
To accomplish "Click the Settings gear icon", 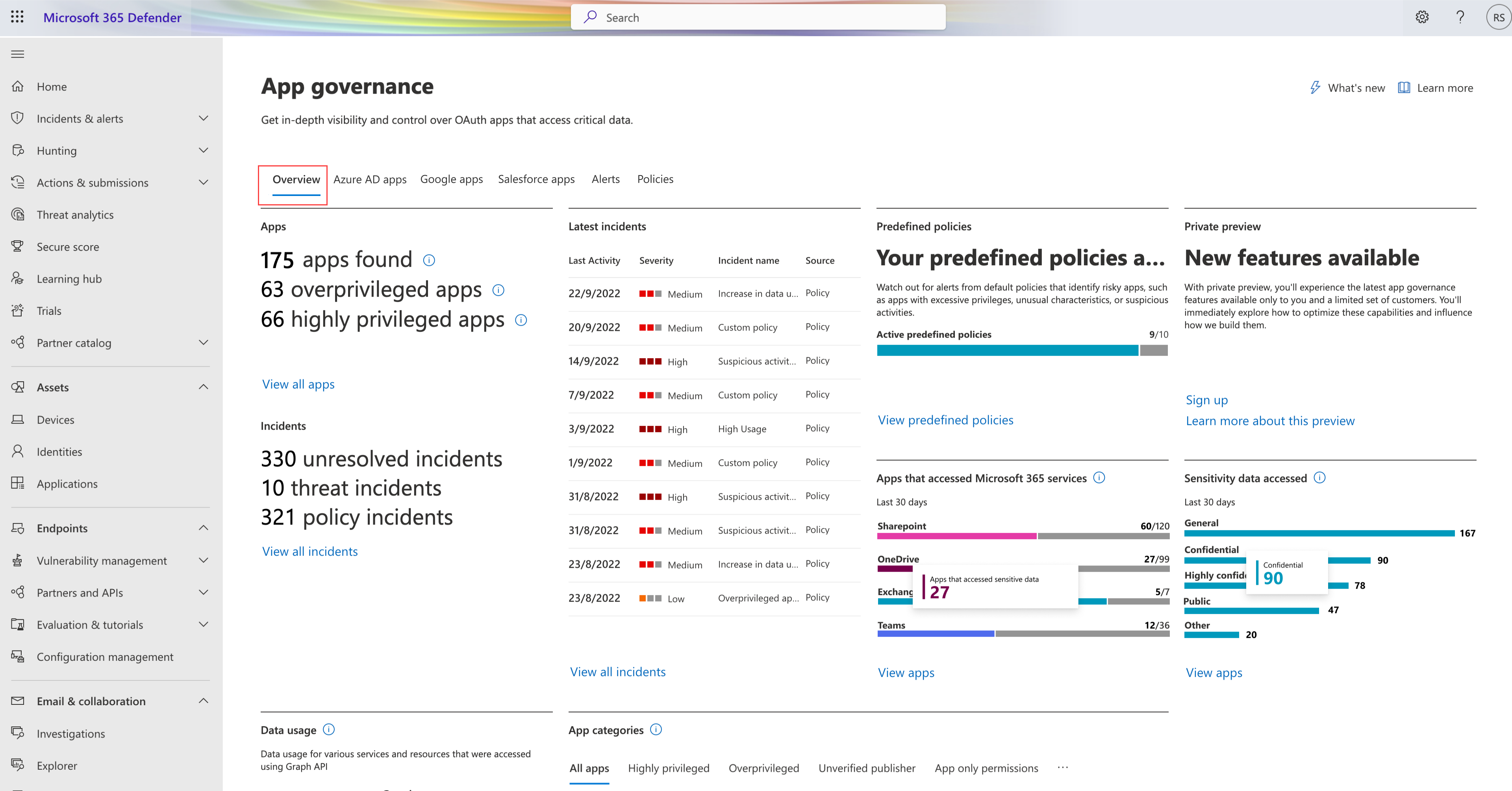I will (1422, 17).
